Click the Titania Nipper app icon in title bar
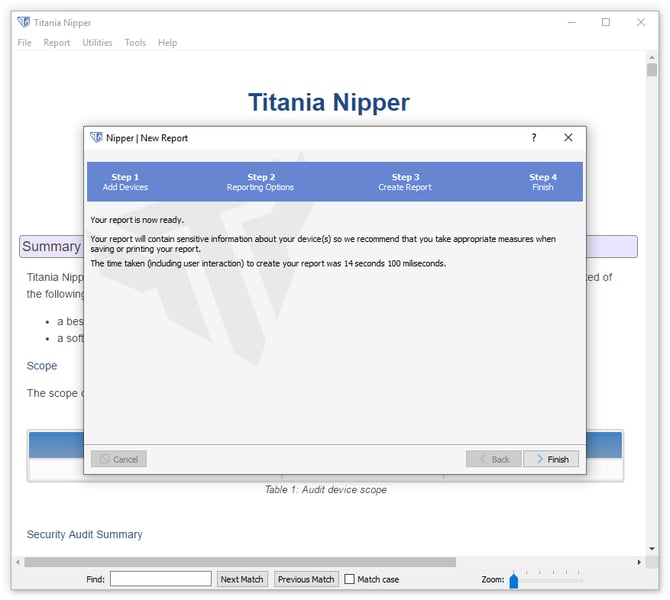This screenshot has width=670, height=600. [24, 22]
